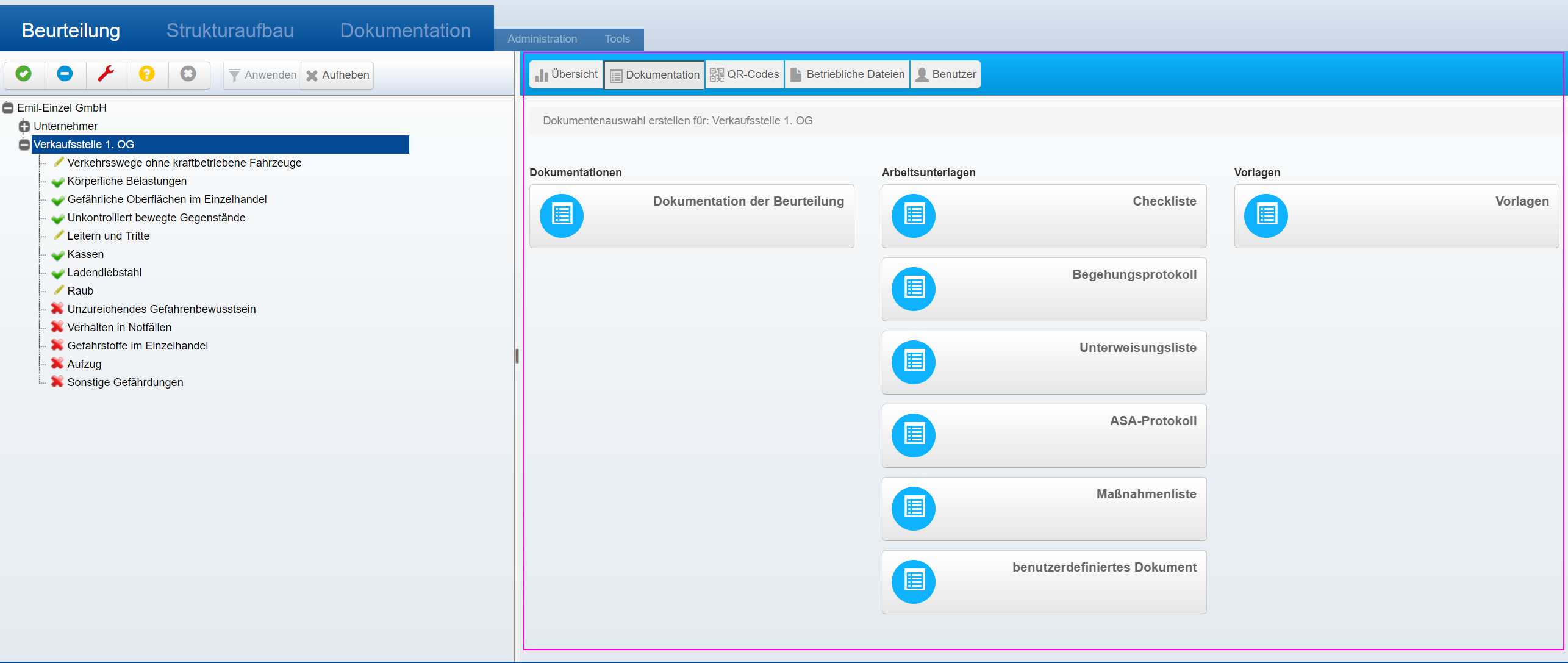
Task: Click red X icon beside Sonstige Gefährdungen
Action: pos(57,382)
